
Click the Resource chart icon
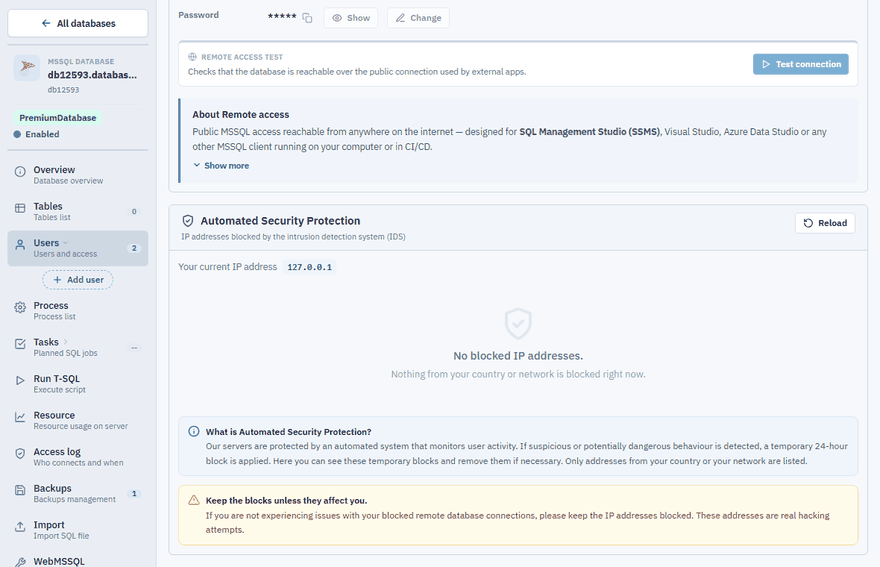pyautogui.click(x=20, y=417)
